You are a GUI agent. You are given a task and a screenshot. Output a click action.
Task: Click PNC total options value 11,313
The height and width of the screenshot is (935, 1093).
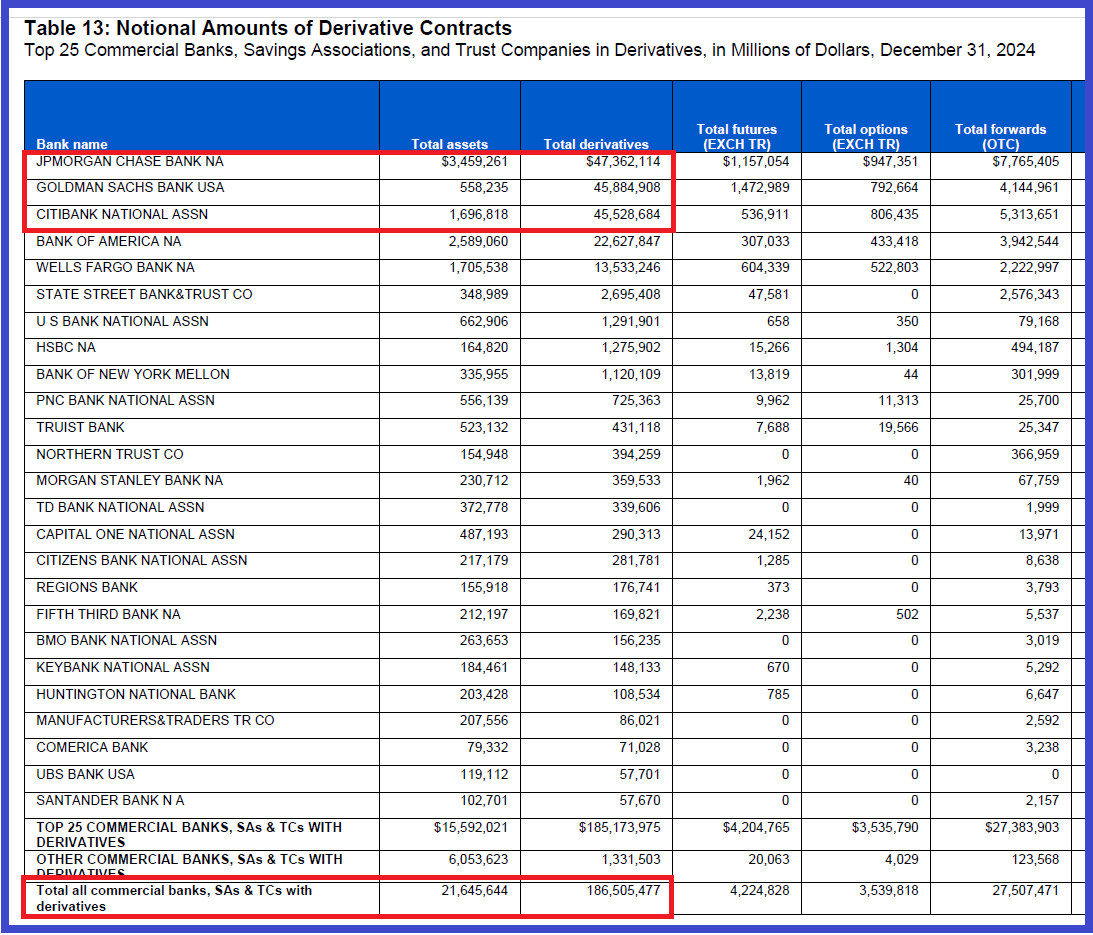click(x=898, y=400)
